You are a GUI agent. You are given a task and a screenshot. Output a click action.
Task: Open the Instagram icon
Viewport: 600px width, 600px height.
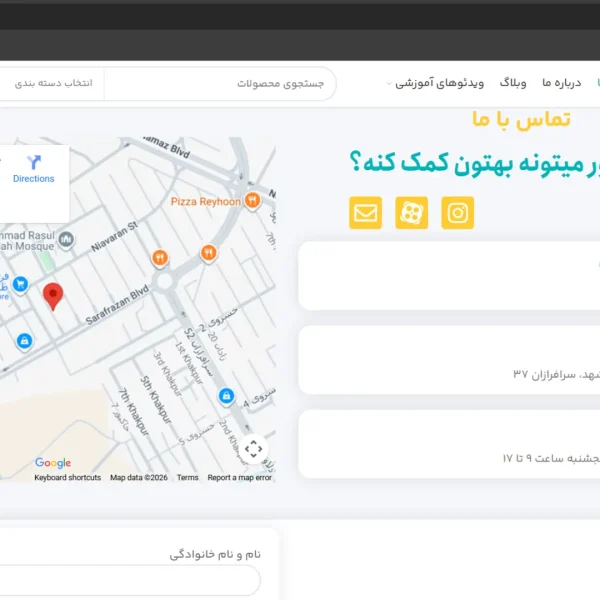pos(458,213)
